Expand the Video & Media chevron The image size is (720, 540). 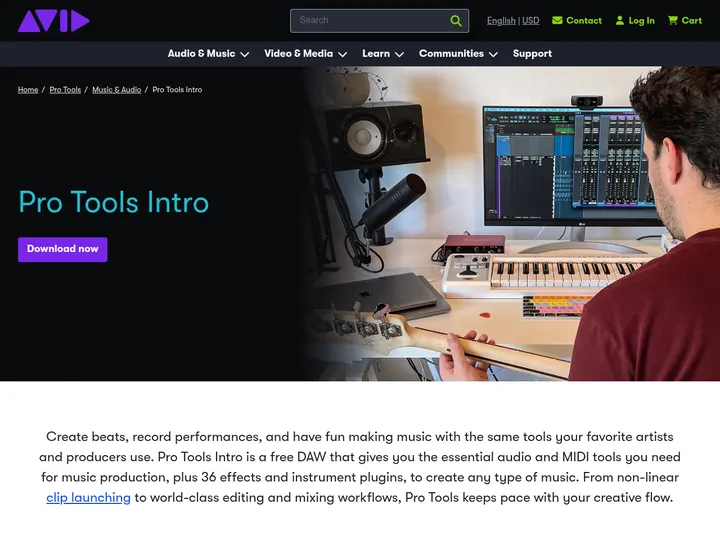coord(343,54)
